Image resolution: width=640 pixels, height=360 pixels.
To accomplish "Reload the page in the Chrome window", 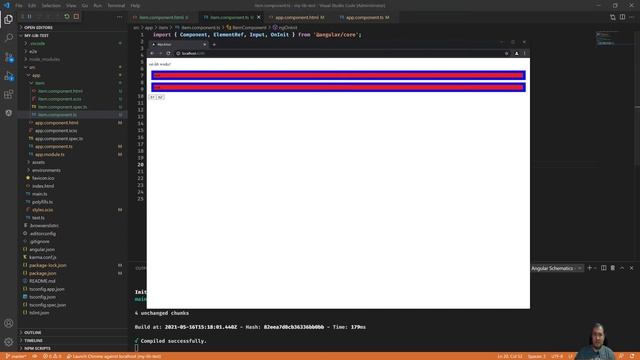I will click(168, 53).
